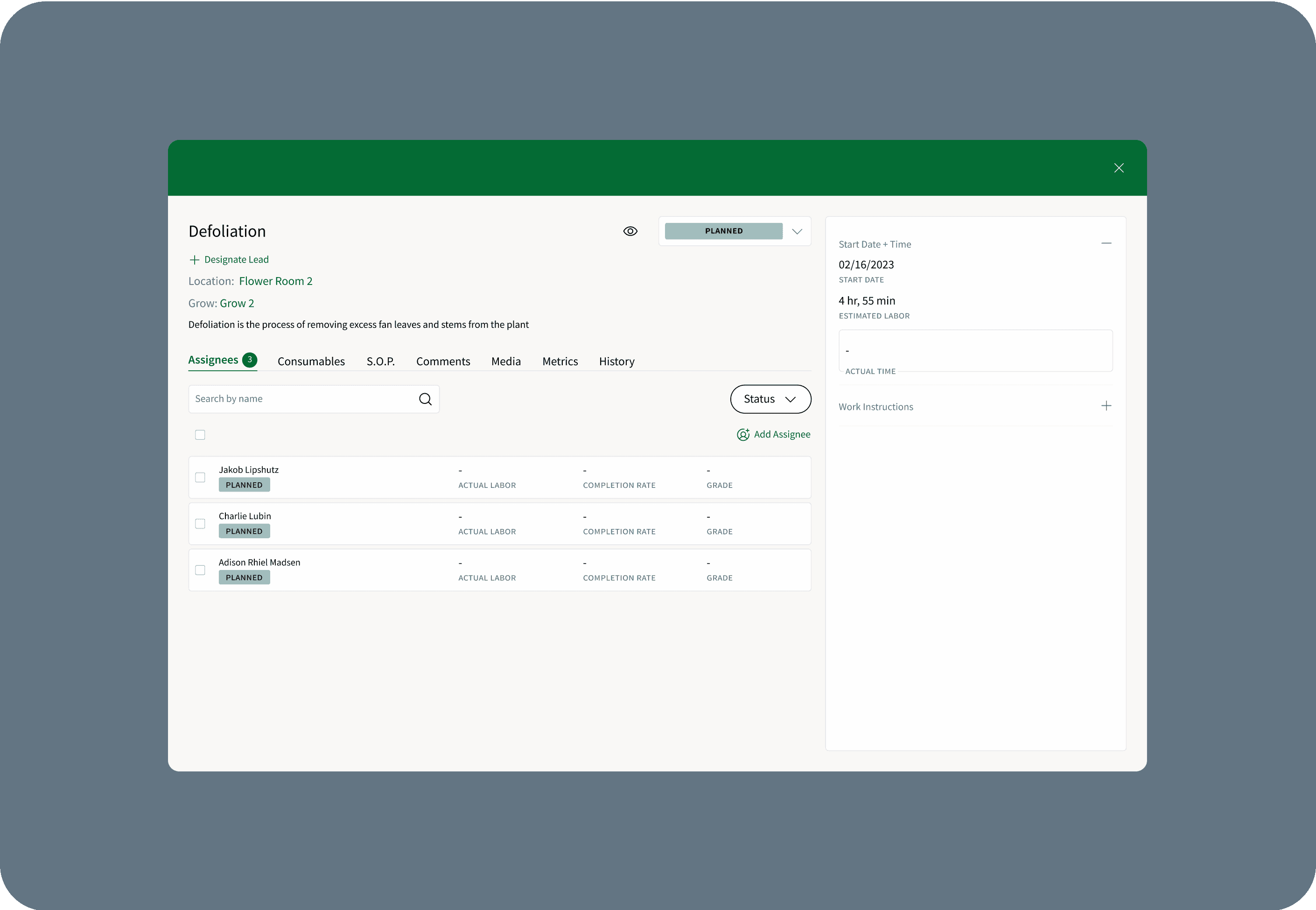Expand the Work Instructions section
1316x910 pixels.
pyautogui.click(x=1106, y=406)
